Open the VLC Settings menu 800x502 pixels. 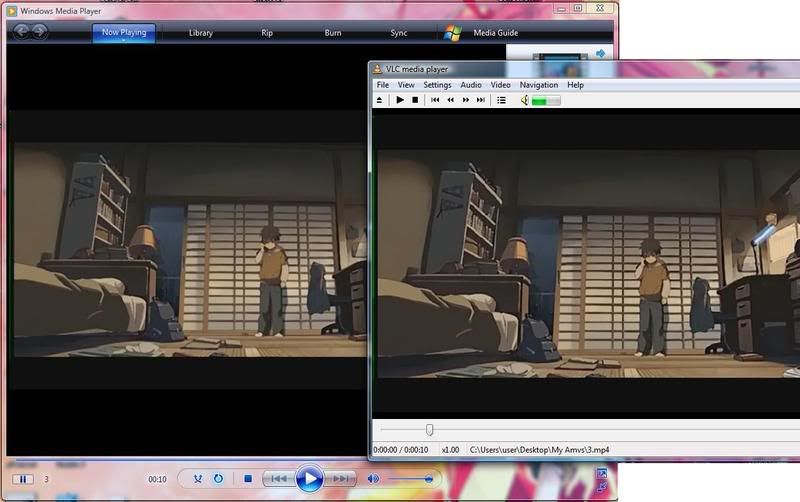437,85
